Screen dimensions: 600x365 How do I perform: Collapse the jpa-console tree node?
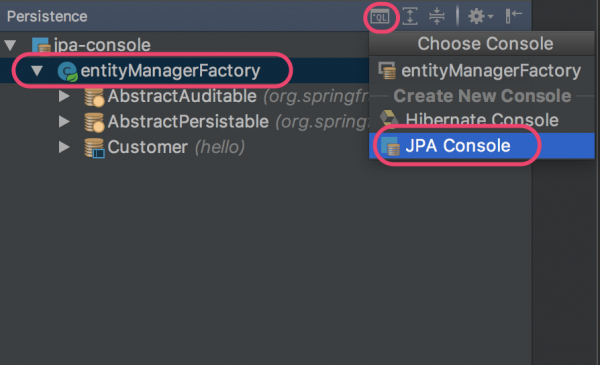(x=10, y=45)
